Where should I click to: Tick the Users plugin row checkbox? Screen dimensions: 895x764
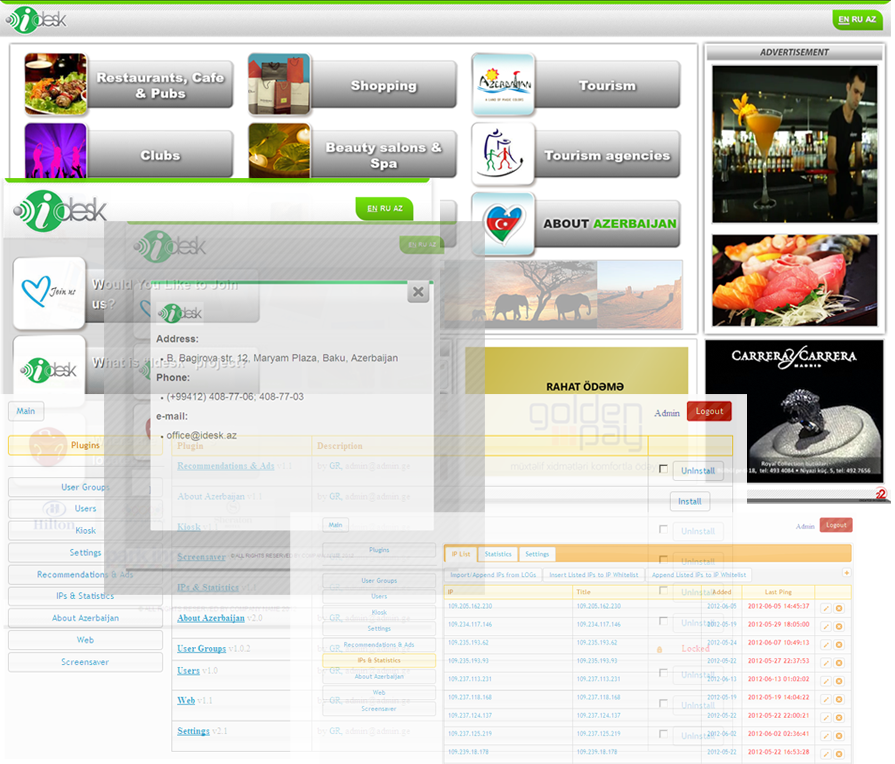[x=663, y=673]
